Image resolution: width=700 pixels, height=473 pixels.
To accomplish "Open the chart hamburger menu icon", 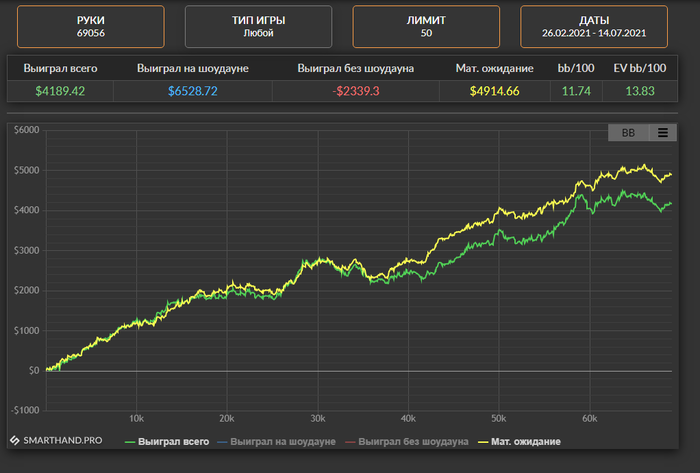I will [x=662, y=133].
